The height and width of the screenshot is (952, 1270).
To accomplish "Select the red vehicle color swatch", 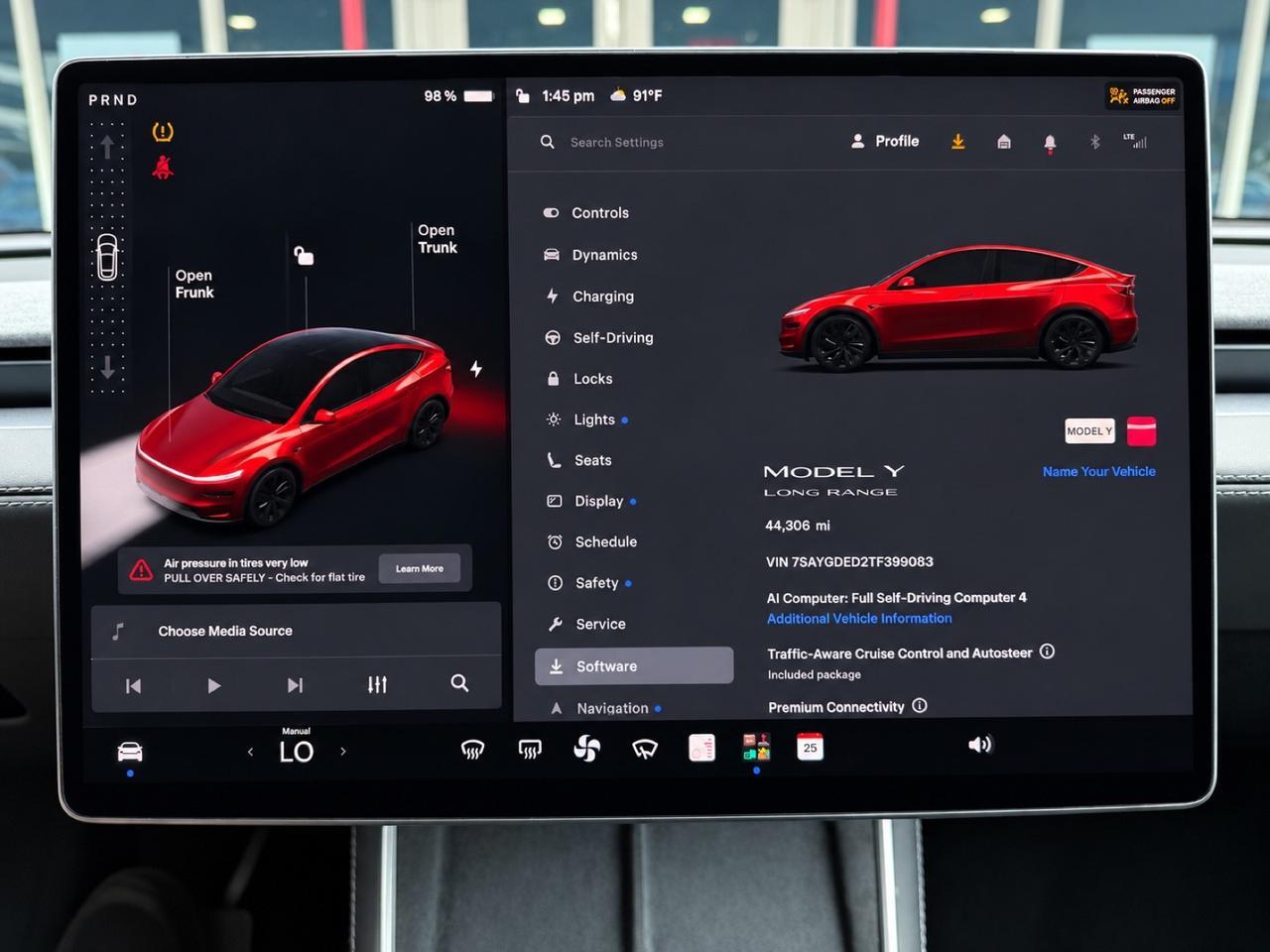I will tap(1141, 431).
